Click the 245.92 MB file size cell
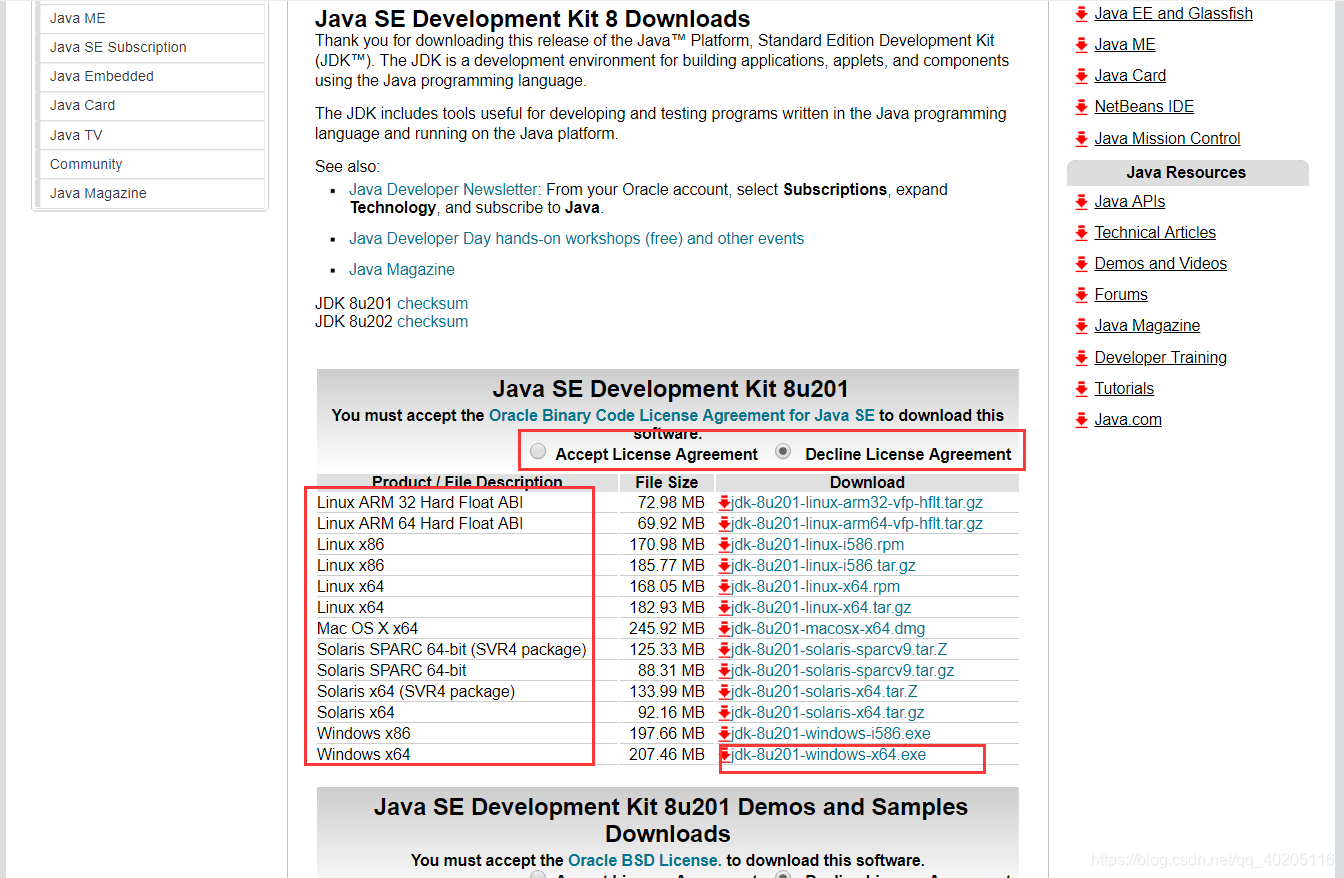The image size is (1344, 878). (x=667, y=629)
